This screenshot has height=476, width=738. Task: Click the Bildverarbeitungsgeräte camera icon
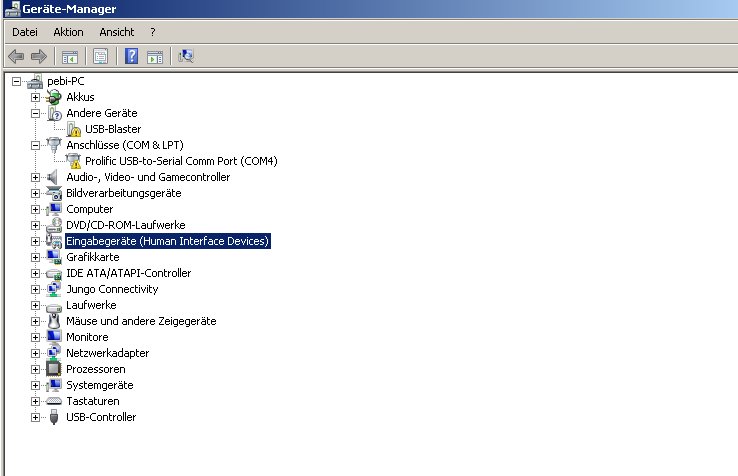click(54, 193)
